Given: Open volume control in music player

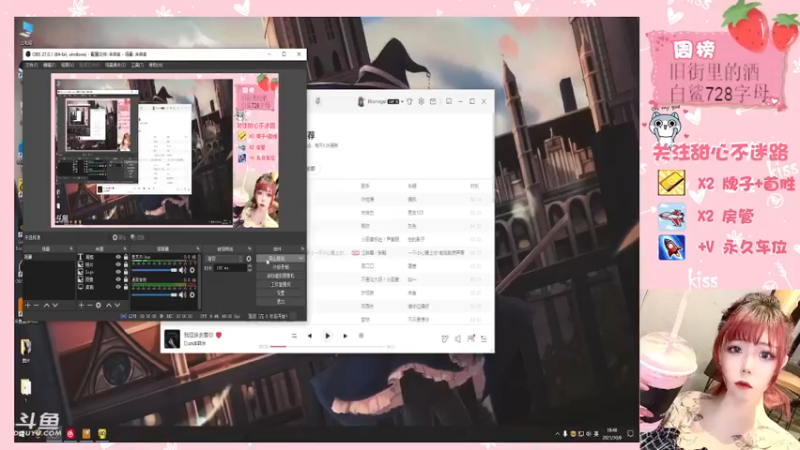Looking at the screenshot, I should [x=458, y=339].
